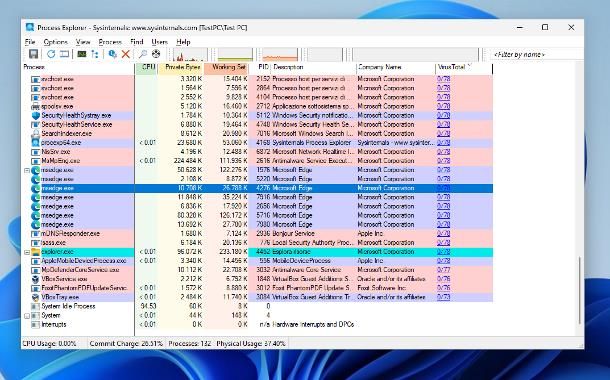Select the SecurityHealthService.exe process name

[x=77, y=125]
